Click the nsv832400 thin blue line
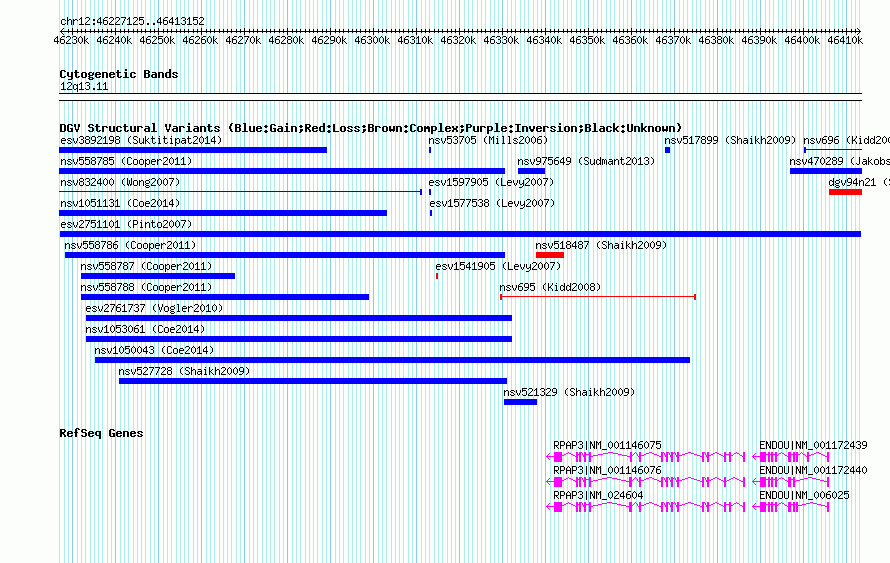Image resolution: width=890 pixels, height=563 pixels. (240, 192)
